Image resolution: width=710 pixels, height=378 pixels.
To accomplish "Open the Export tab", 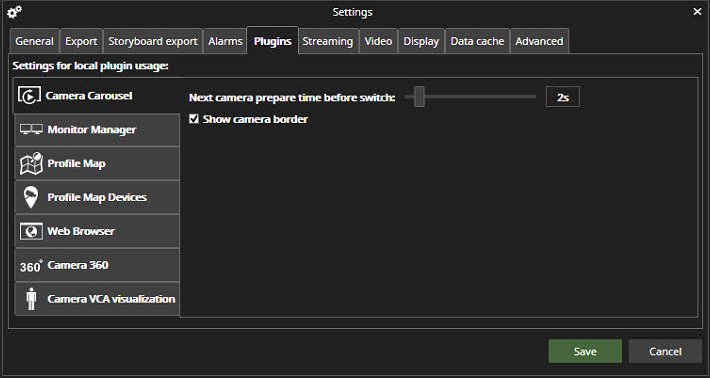I will coord(81,41).
